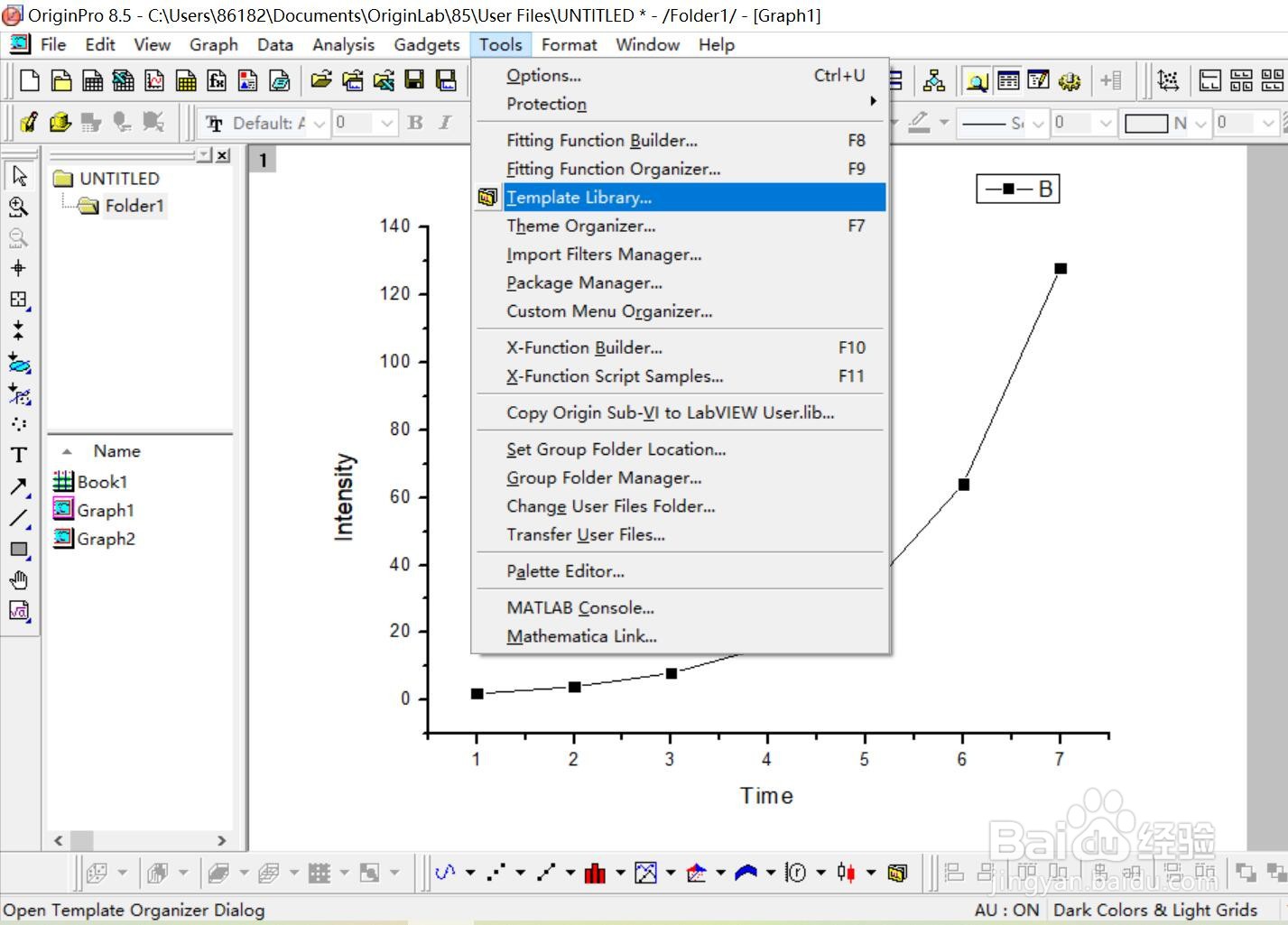Click the Rescale axes toolbar icon
Screen dimensions: 1288x925
click(x=1168, y=81)
